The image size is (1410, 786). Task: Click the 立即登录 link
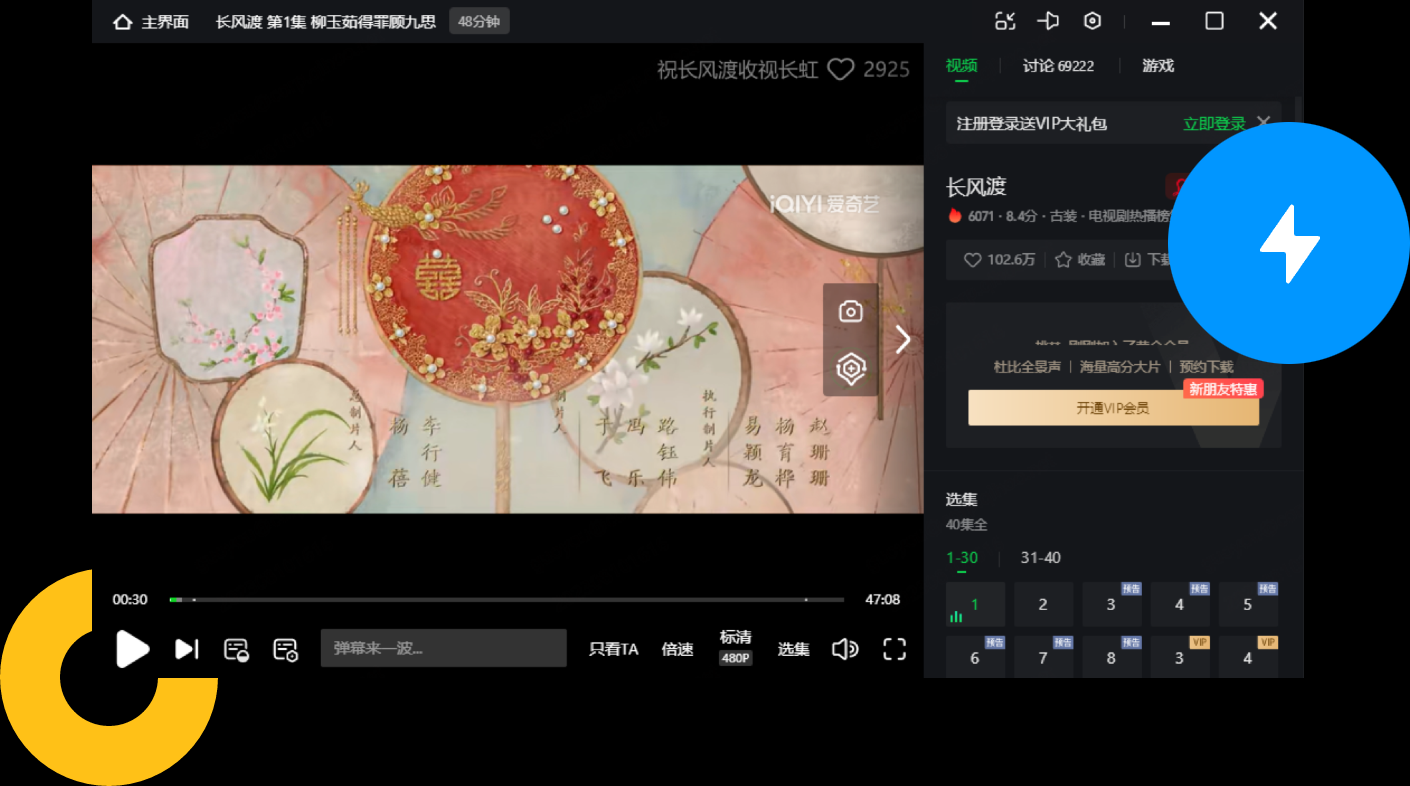1213,122
